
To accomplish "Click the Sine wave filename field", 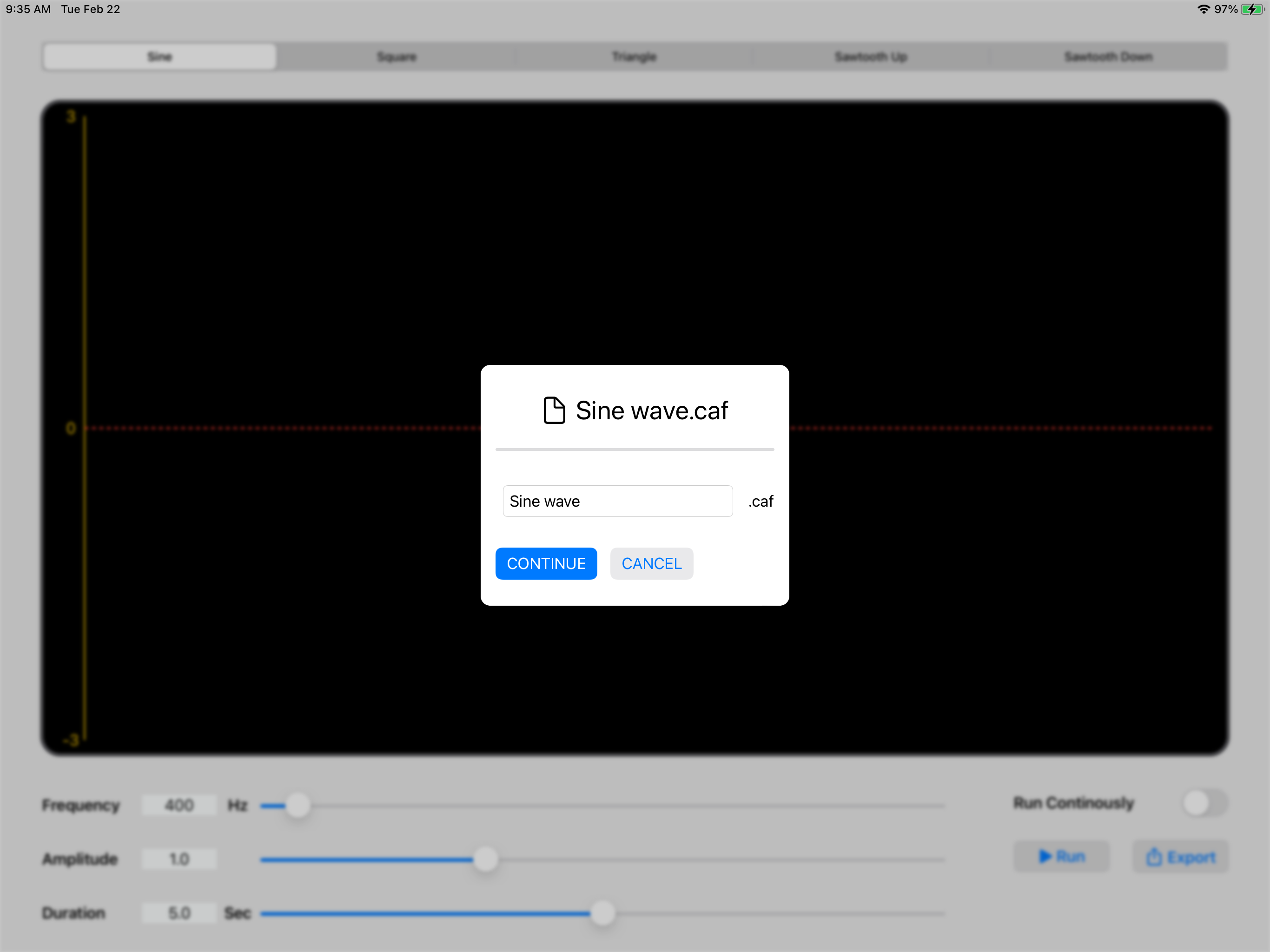I will tap(617, 501).
